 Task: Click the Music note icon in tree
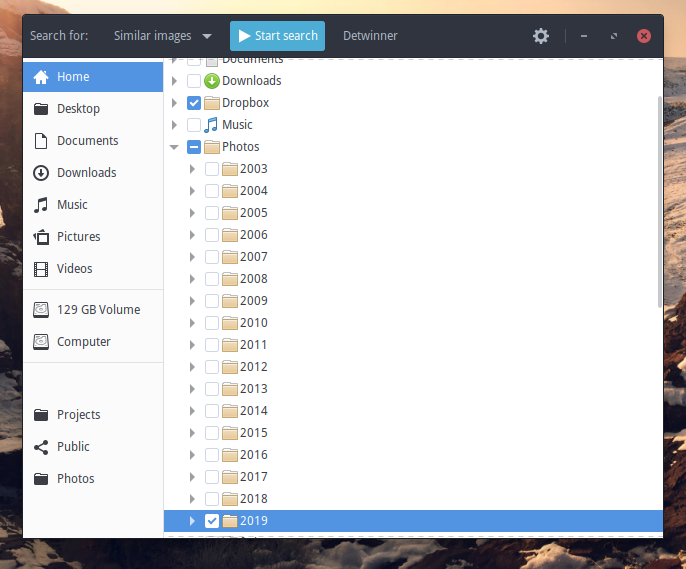211,125
